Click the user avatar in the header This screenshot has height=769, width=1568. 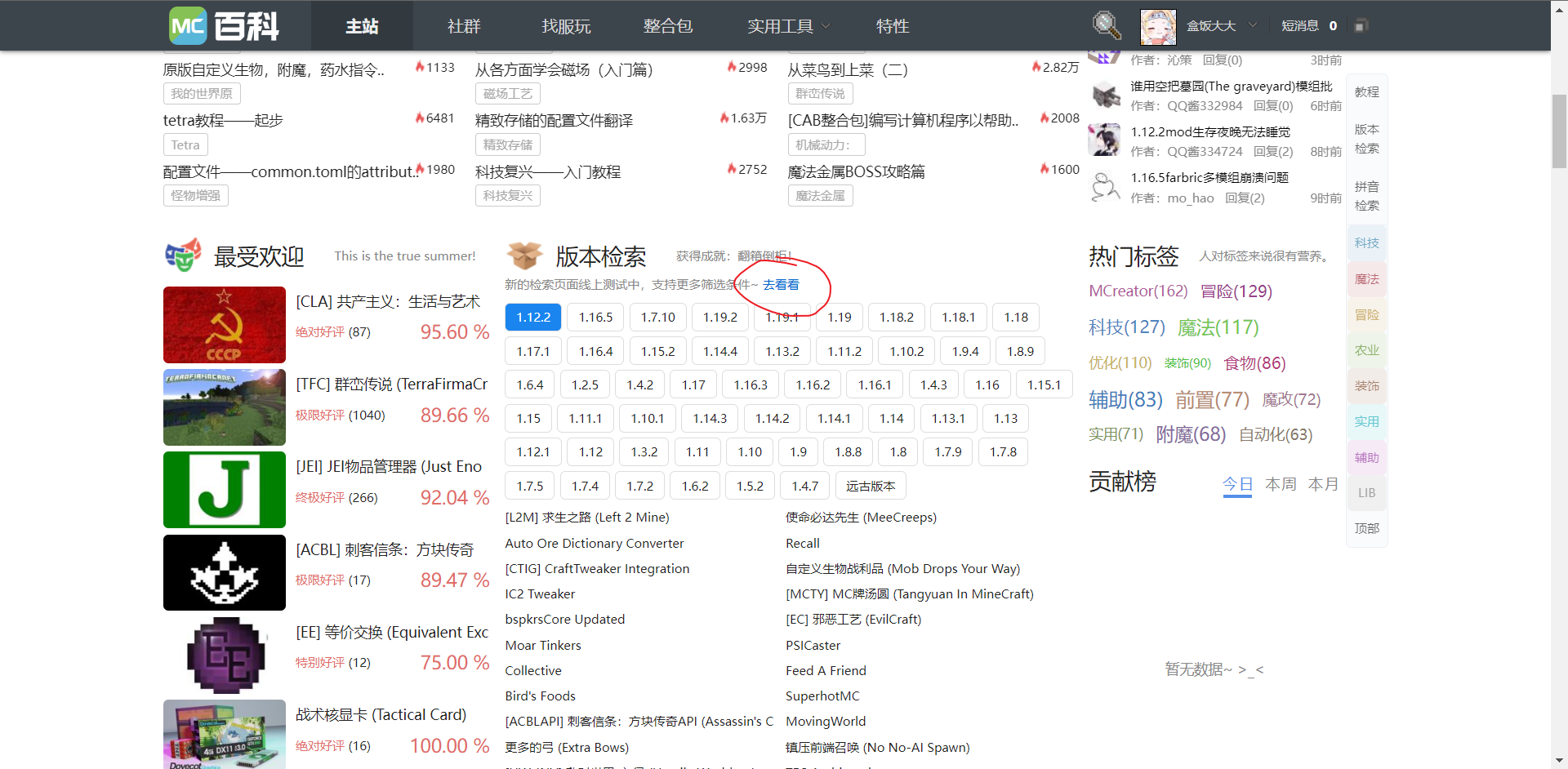[x=1157, y=26]
